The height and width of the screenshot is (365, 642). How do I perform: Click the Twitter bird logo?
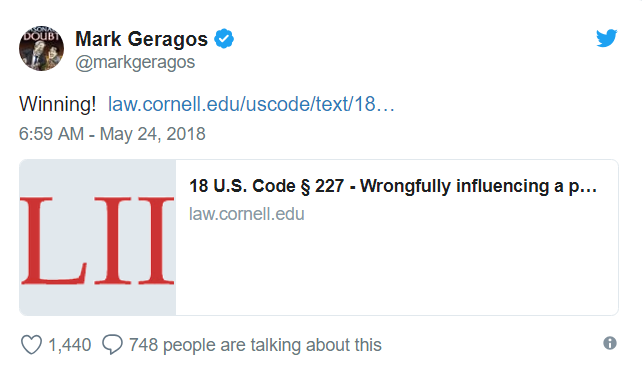pos(606,38)
